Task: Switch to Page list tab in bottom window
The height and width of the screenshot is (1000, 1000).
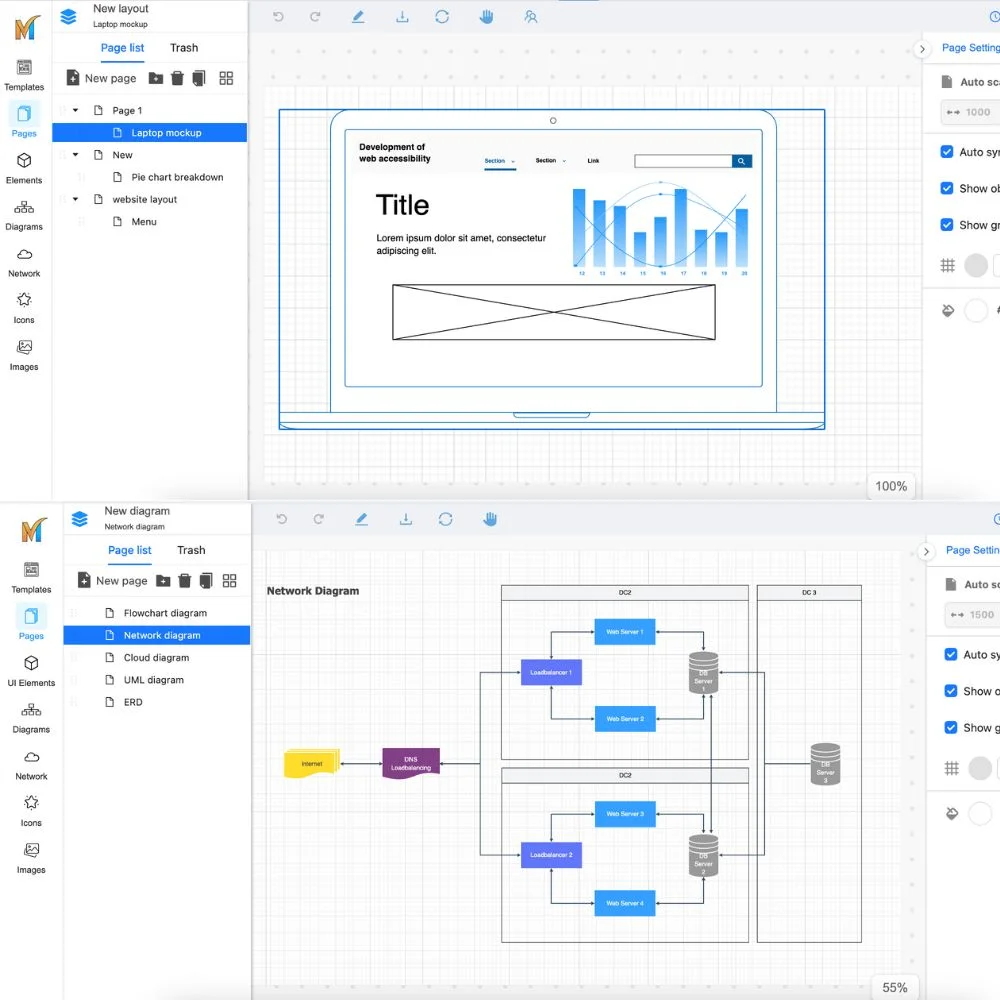Action: point(129,550)
